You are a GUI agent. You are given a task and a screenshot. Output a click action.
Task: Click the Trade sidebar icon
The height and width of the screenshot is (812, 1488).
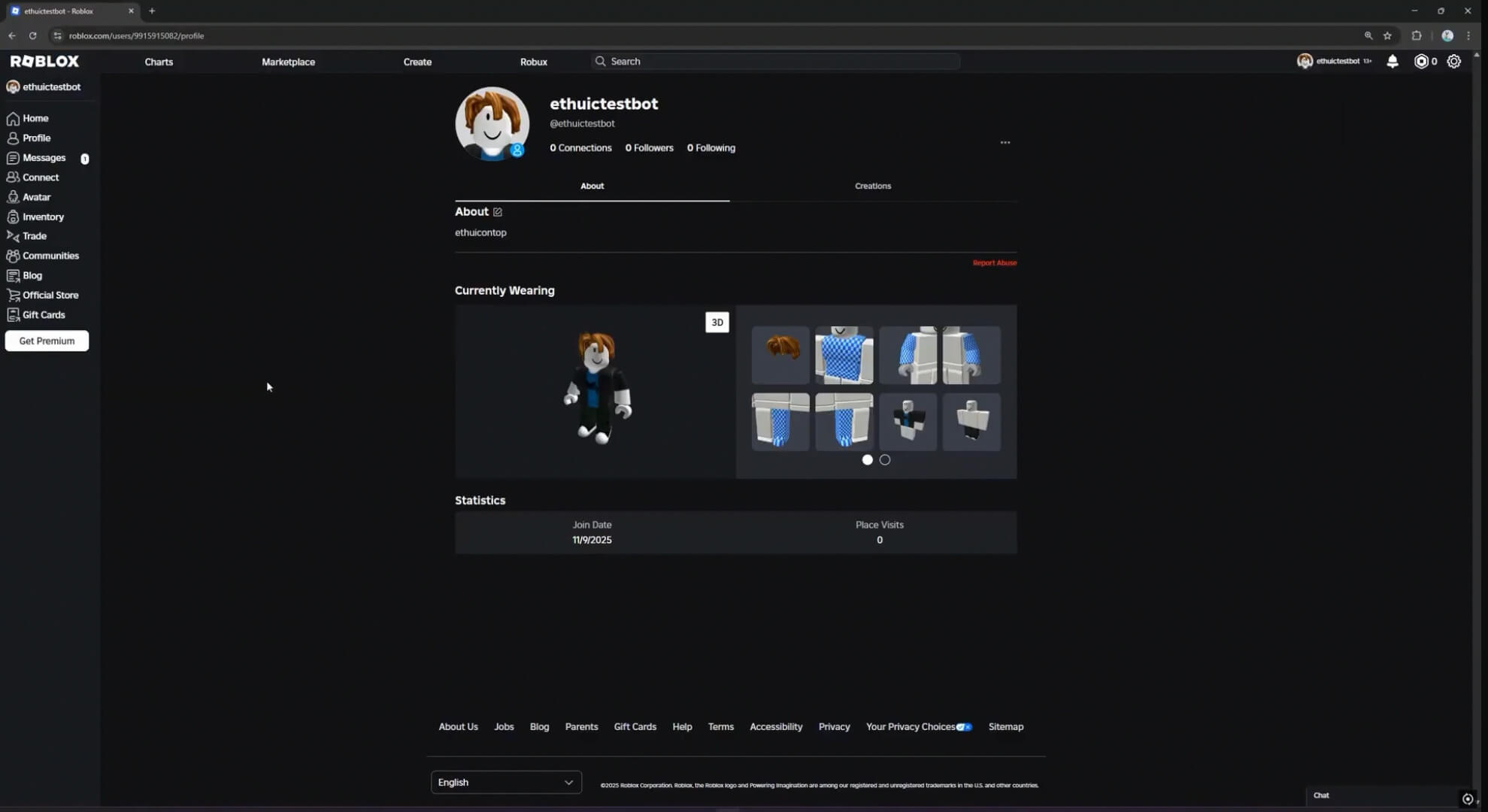pos(13,236)
